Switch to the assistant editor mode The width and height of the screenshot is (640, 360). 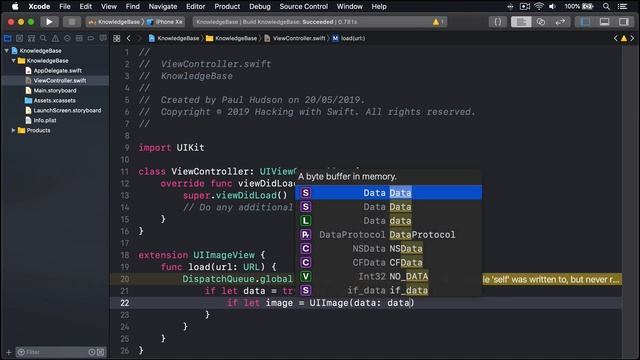click(x=541, y=22)
